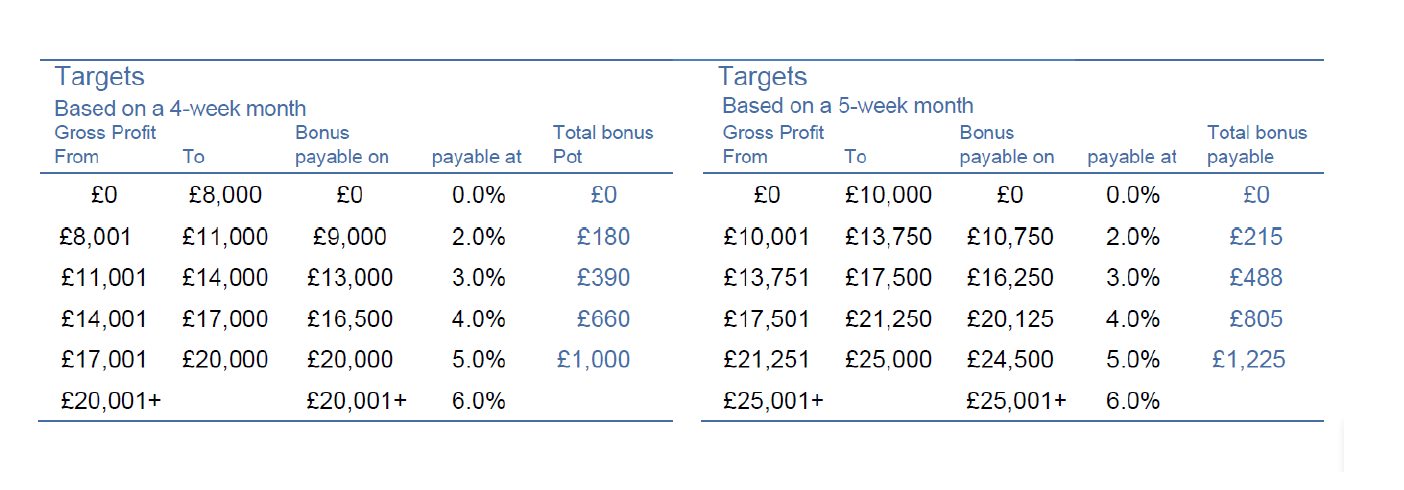Viewport: 1404px width, 490px height.
Task: Click the £805 bonus payable value
Action: tap(1256, 319)
